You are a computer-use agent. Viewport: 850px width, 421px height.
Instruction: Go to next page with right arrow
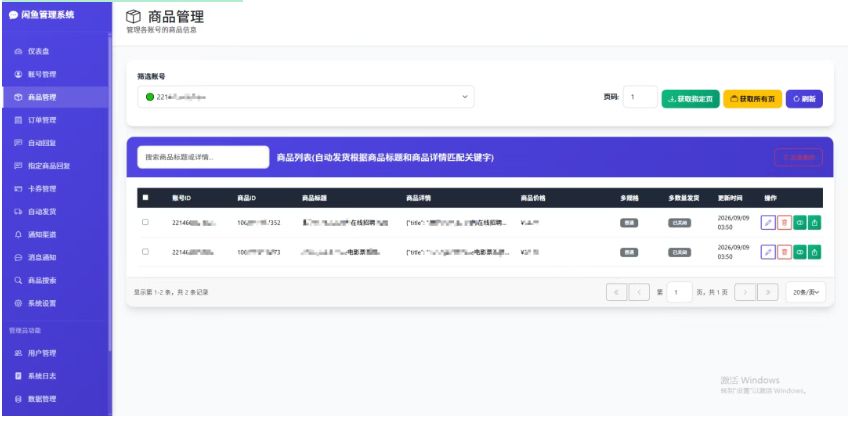point(745,292)
